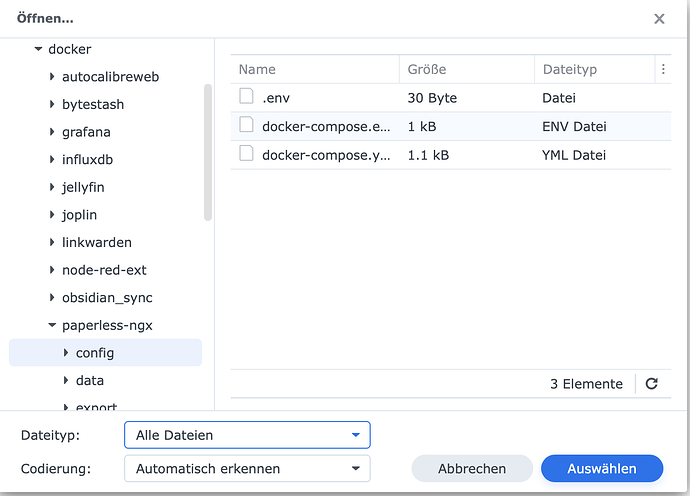690x496 pixels.
Task: Open the Dateityp dropdown
Action: click(247, 435)
